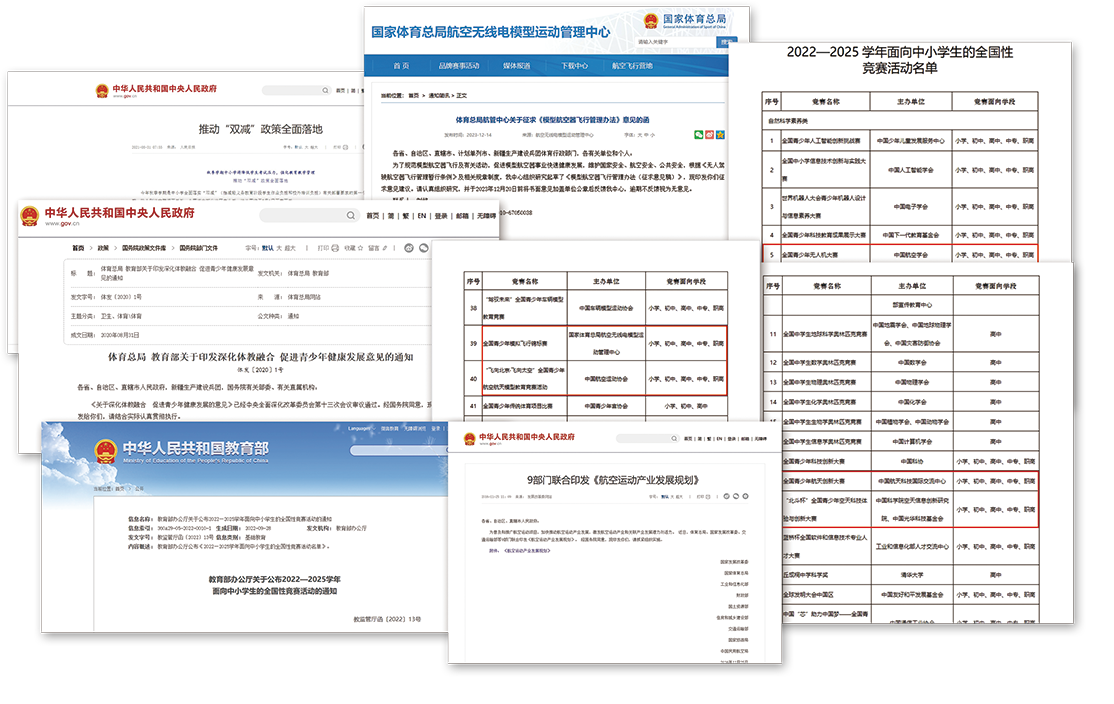1114x704 pixels.
Task: Open the 下载中心 navigation tab
Action: pyautogui.click(x=574, y=65)
